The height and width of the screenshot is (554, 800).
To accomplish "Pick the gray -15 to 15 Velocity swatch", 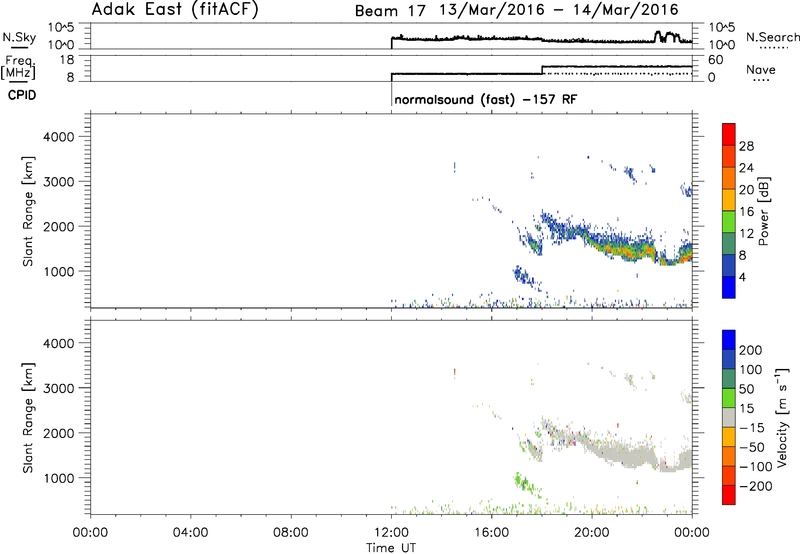I will point(729,417).
